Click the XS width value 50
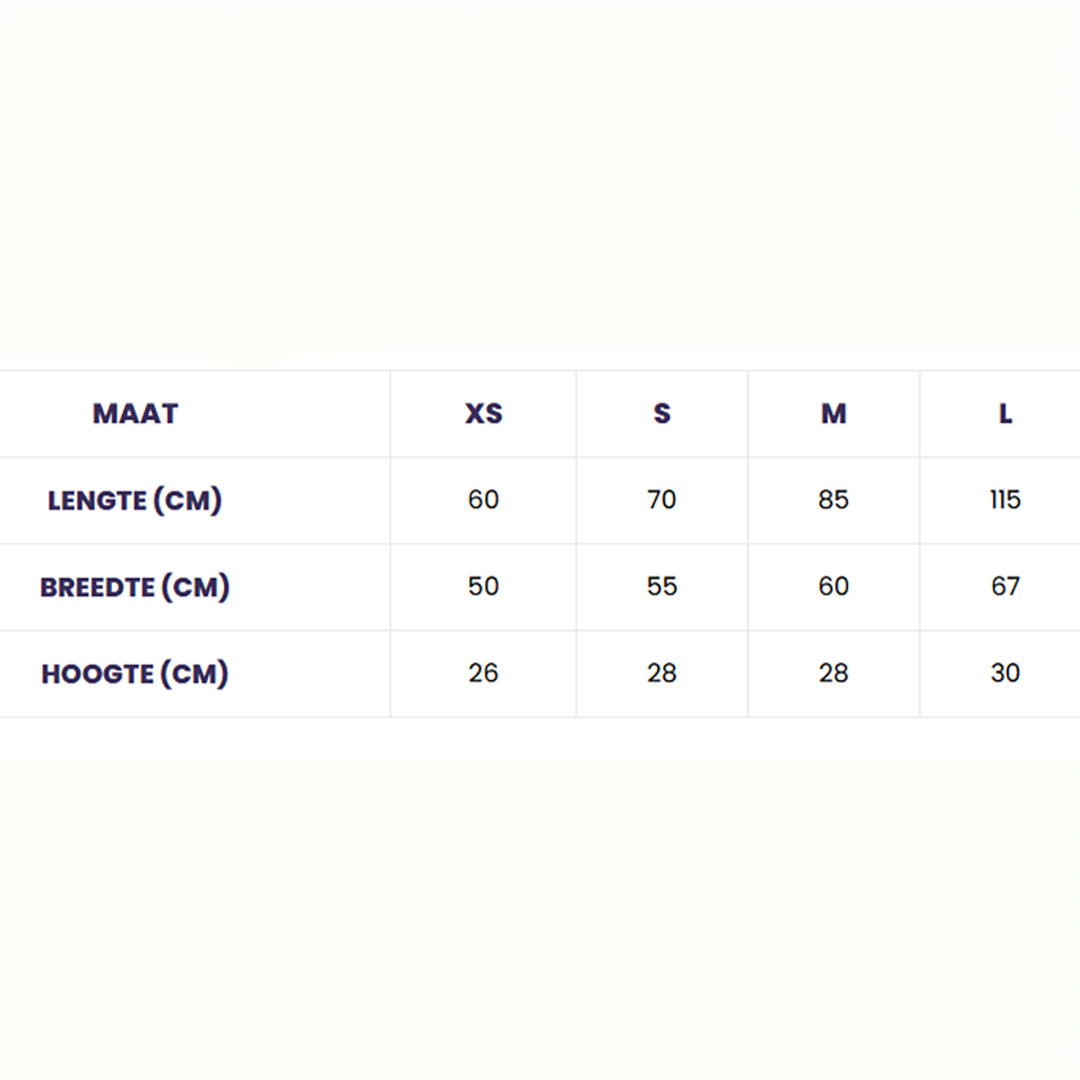 pos(484,587)
